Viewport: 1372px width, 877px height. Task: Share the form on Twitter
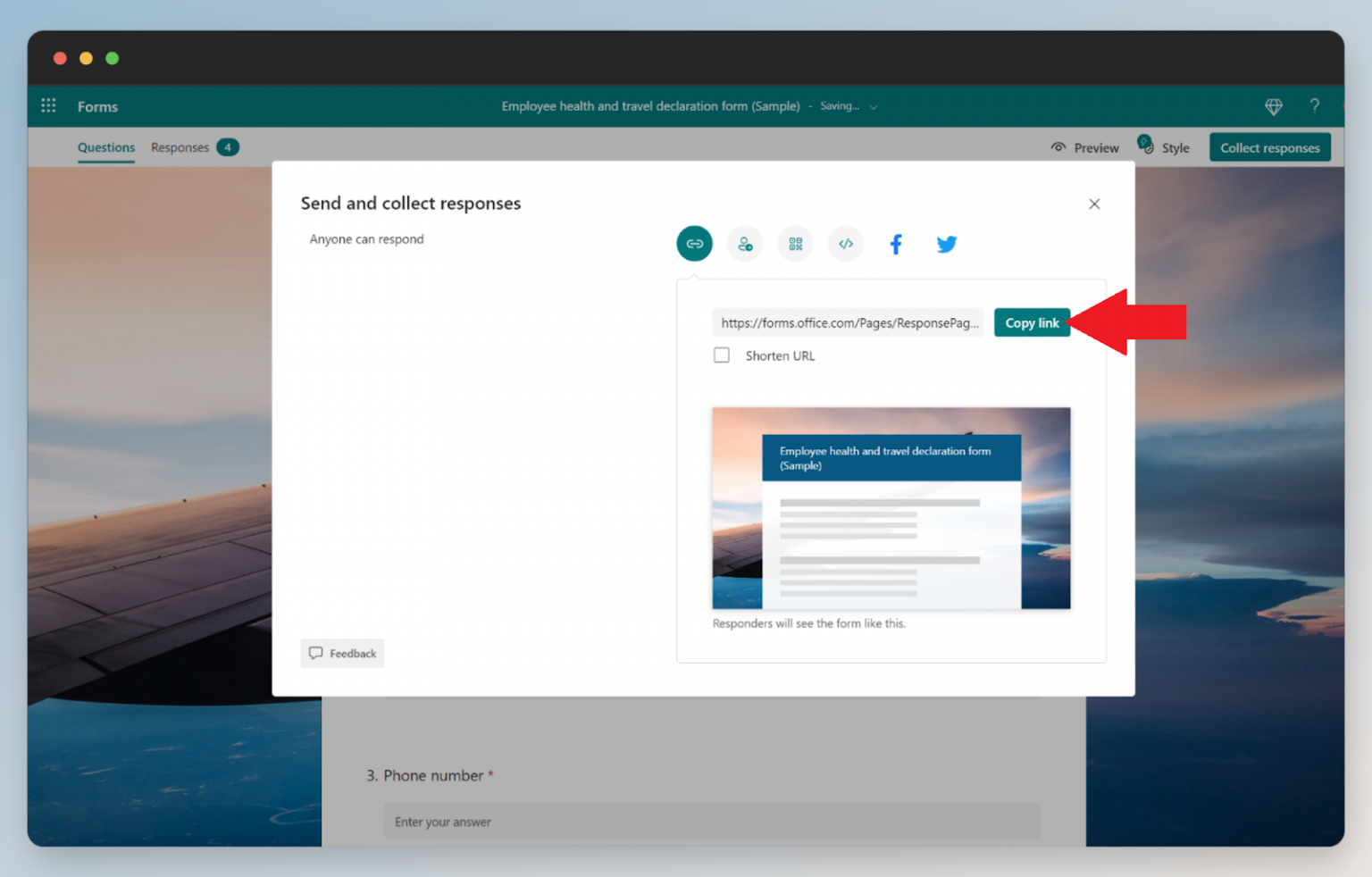[x=946, y=243]
